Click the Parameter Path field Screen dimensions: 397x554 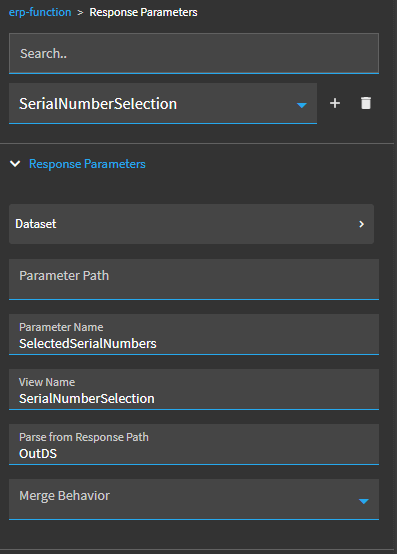click(x=194, y=279)
